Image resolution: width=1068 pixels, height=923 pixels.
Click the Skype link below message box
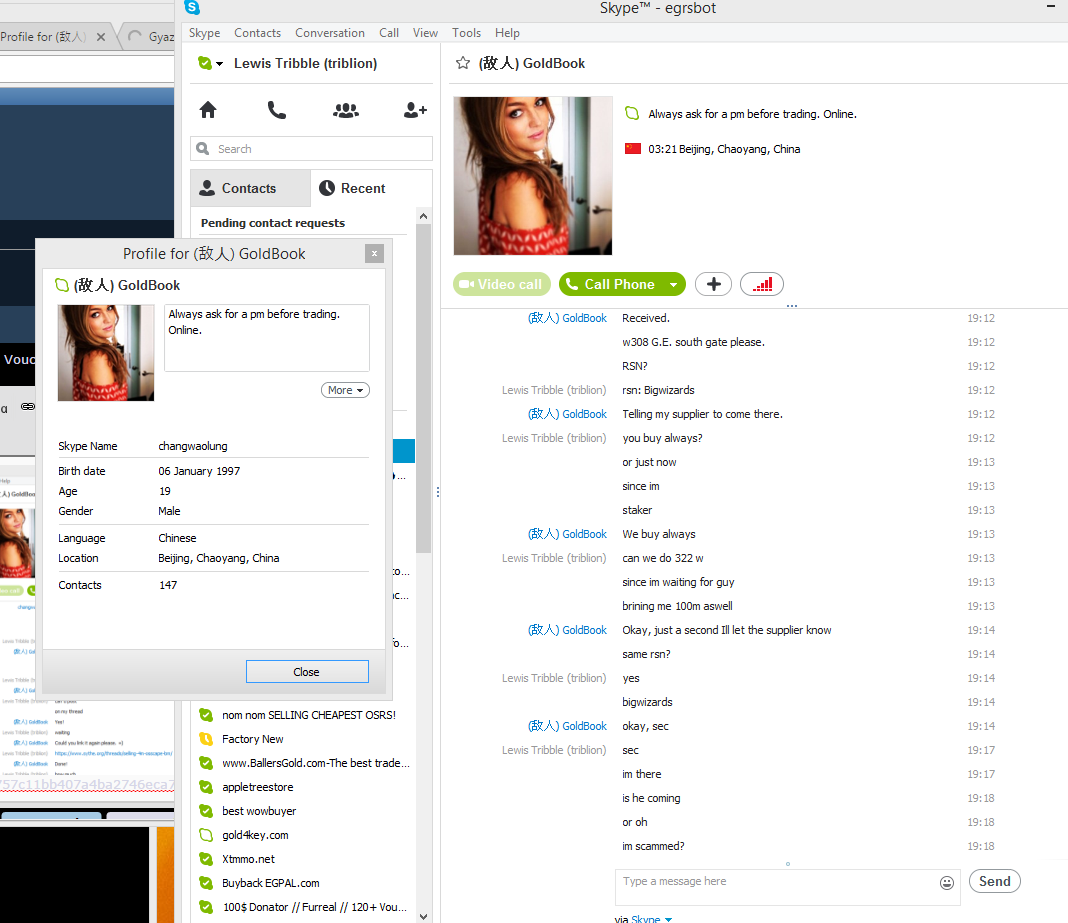pos(645,919)
